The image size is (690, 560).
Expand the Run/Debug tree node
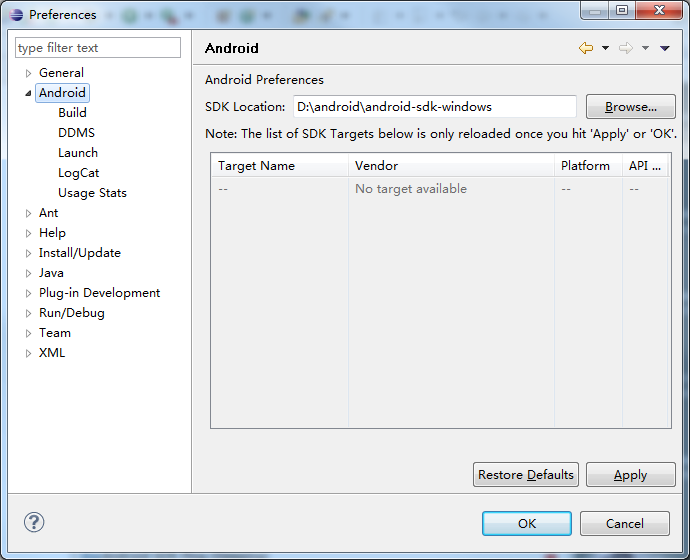pos(29,313)
